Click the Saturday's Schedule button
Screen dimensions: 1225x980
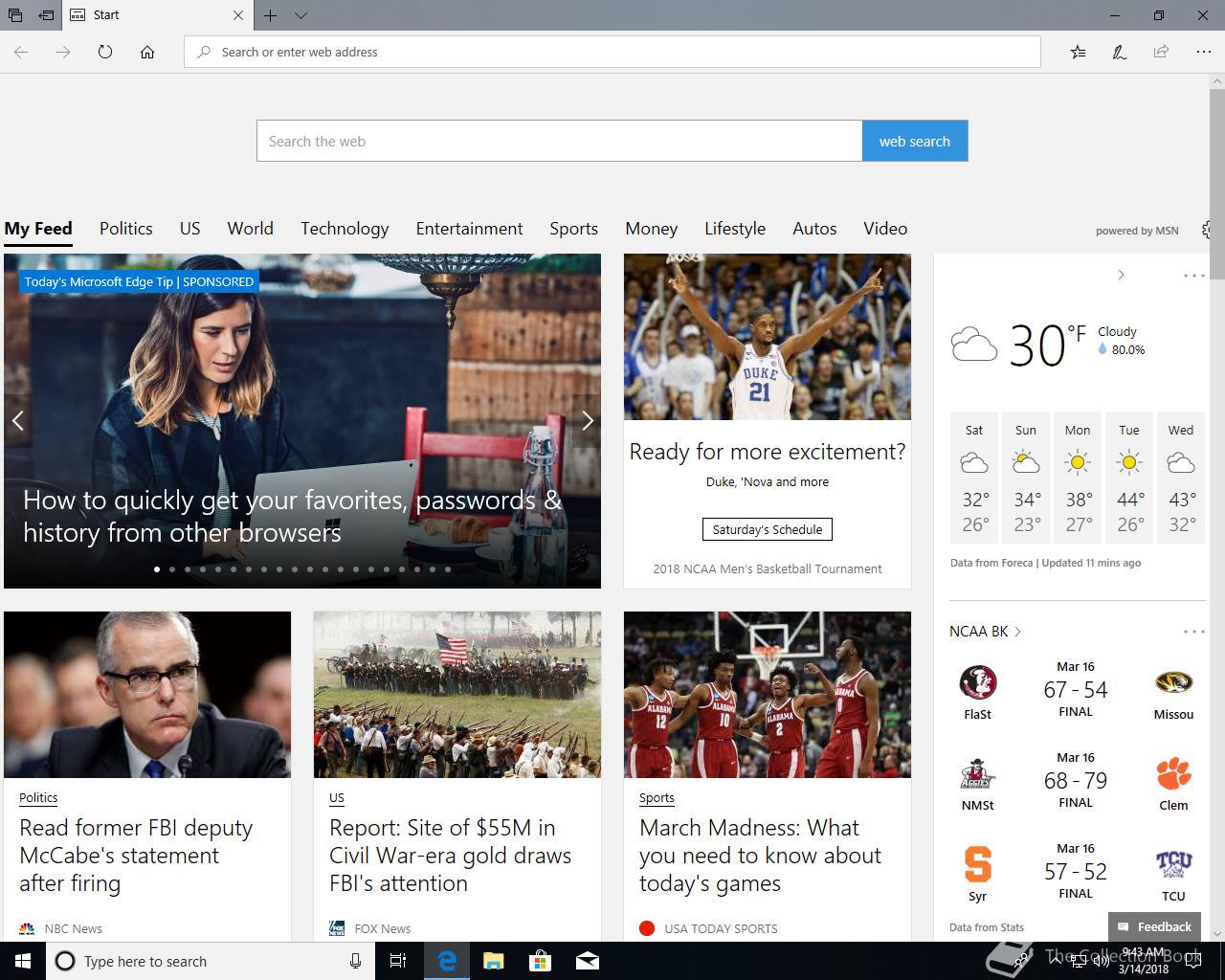(768, 529)
